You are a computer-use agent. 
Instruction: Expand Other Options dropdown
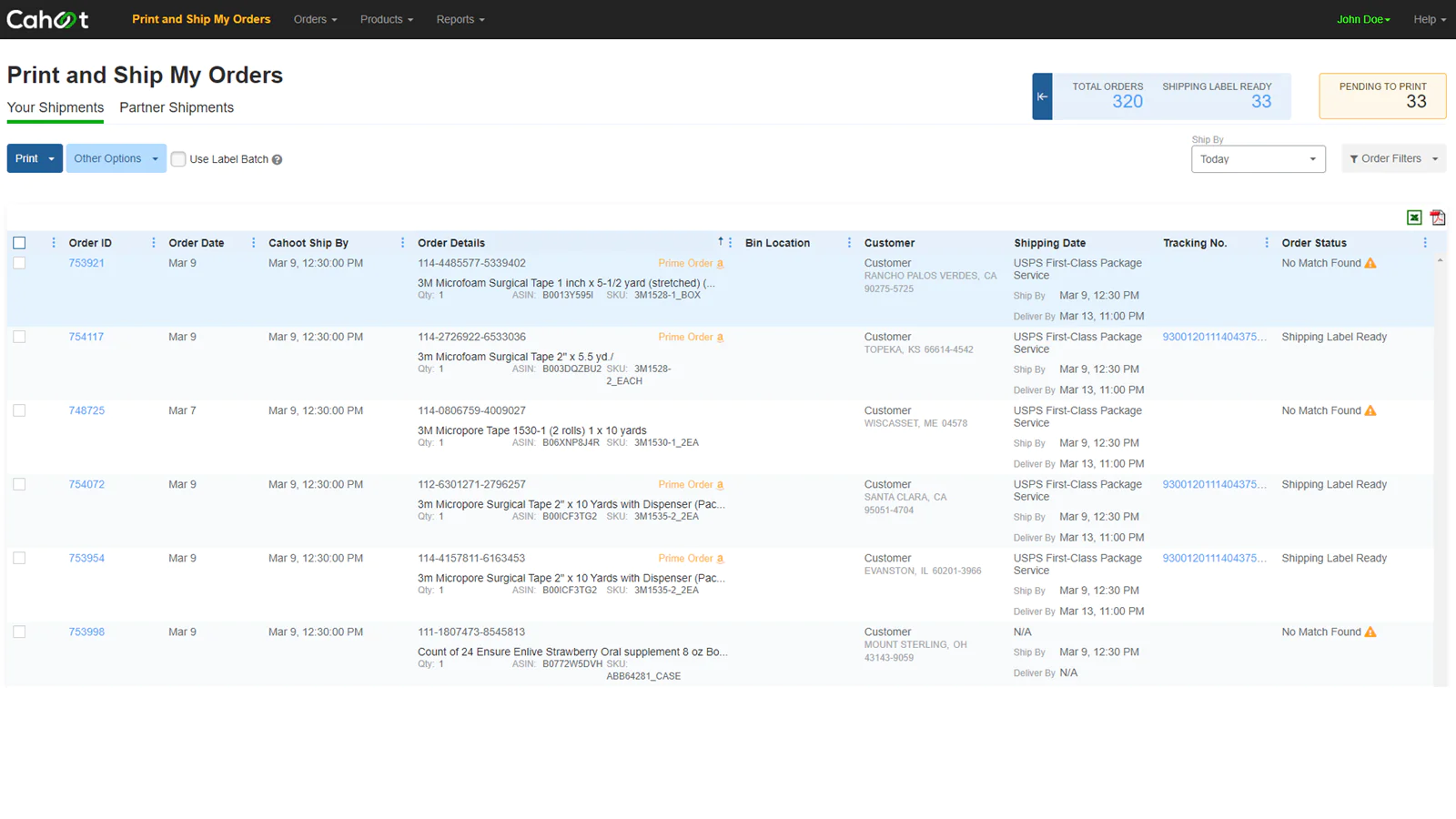116,158
